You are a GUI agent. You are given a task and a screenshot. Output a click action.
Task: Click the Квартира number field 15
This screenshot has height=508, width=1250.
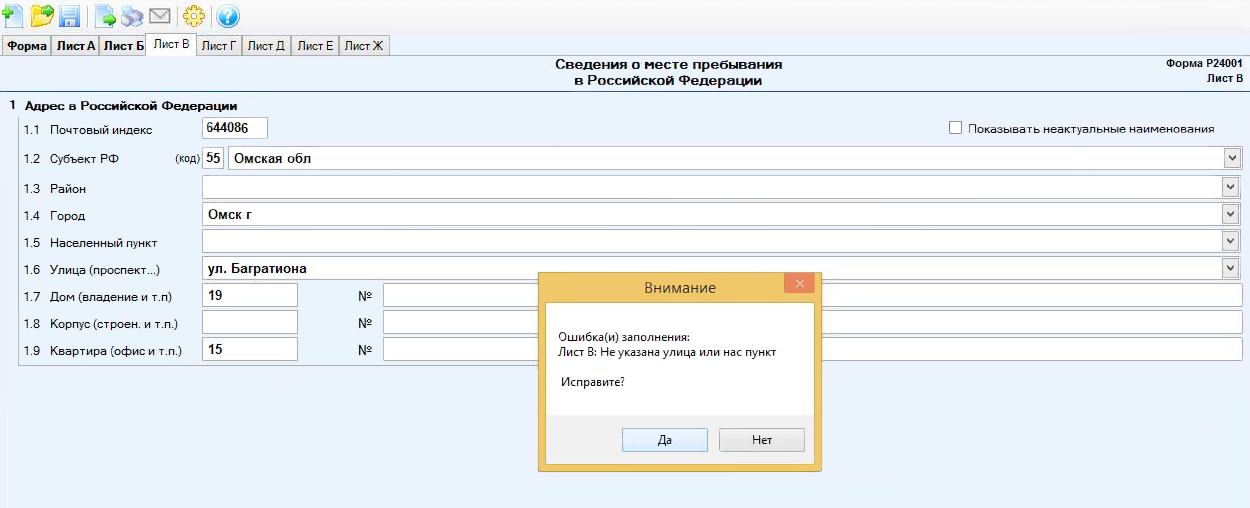250,349
